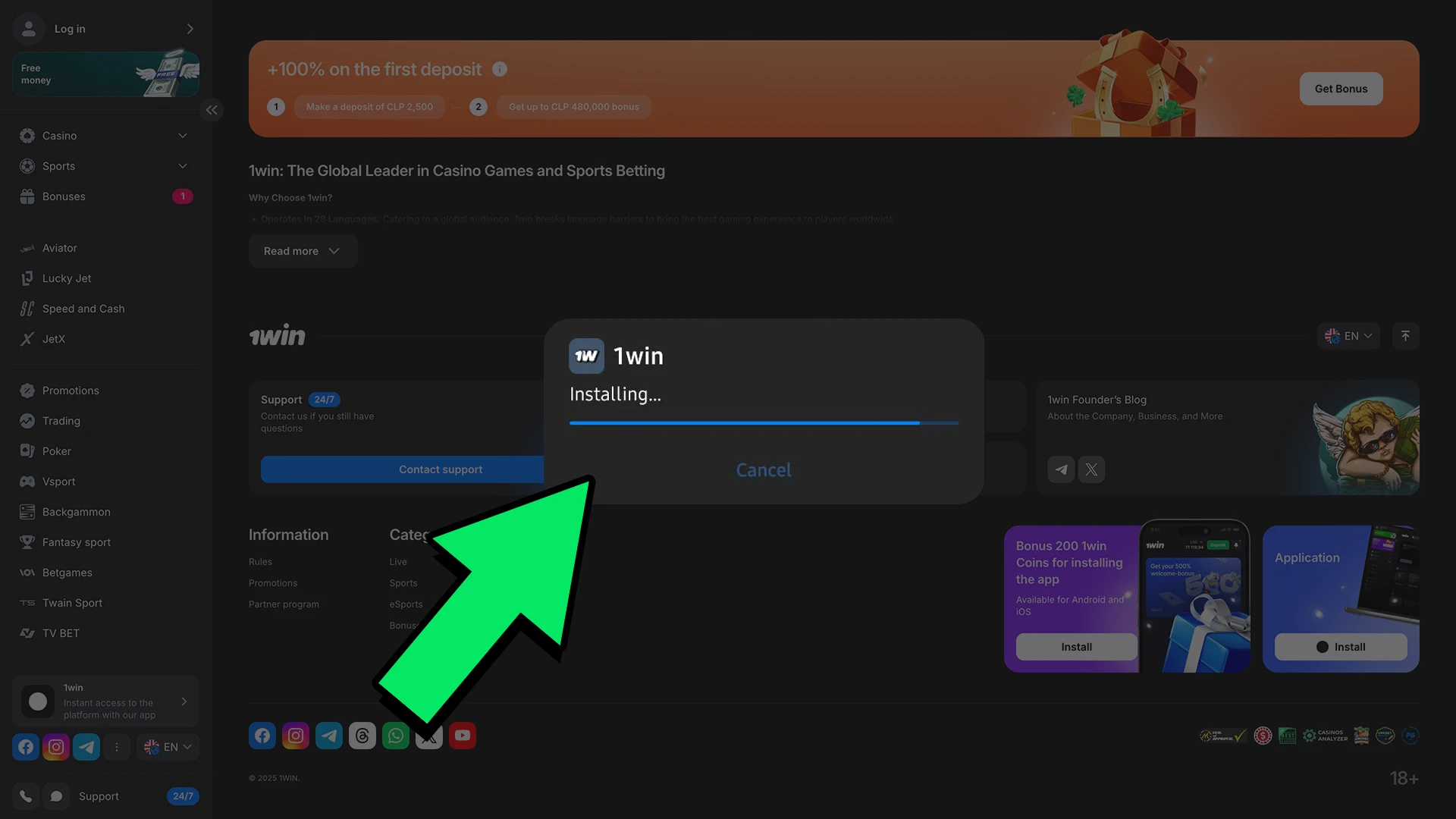
Task: Click the installing progress bar
Action: (x=764, y=423)
